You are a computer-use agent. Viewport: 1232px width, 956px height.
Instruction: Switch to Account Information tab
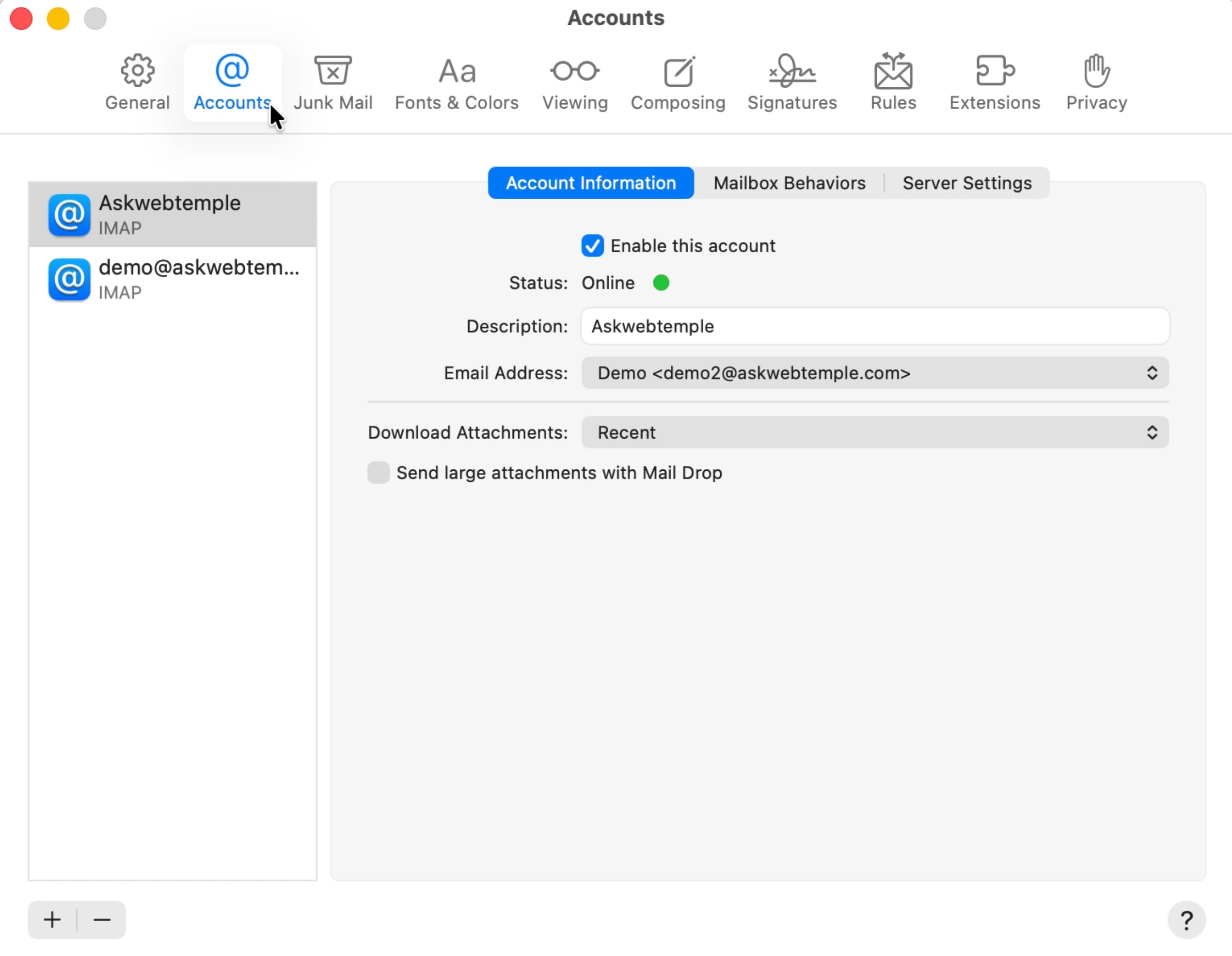coord(591,183)
